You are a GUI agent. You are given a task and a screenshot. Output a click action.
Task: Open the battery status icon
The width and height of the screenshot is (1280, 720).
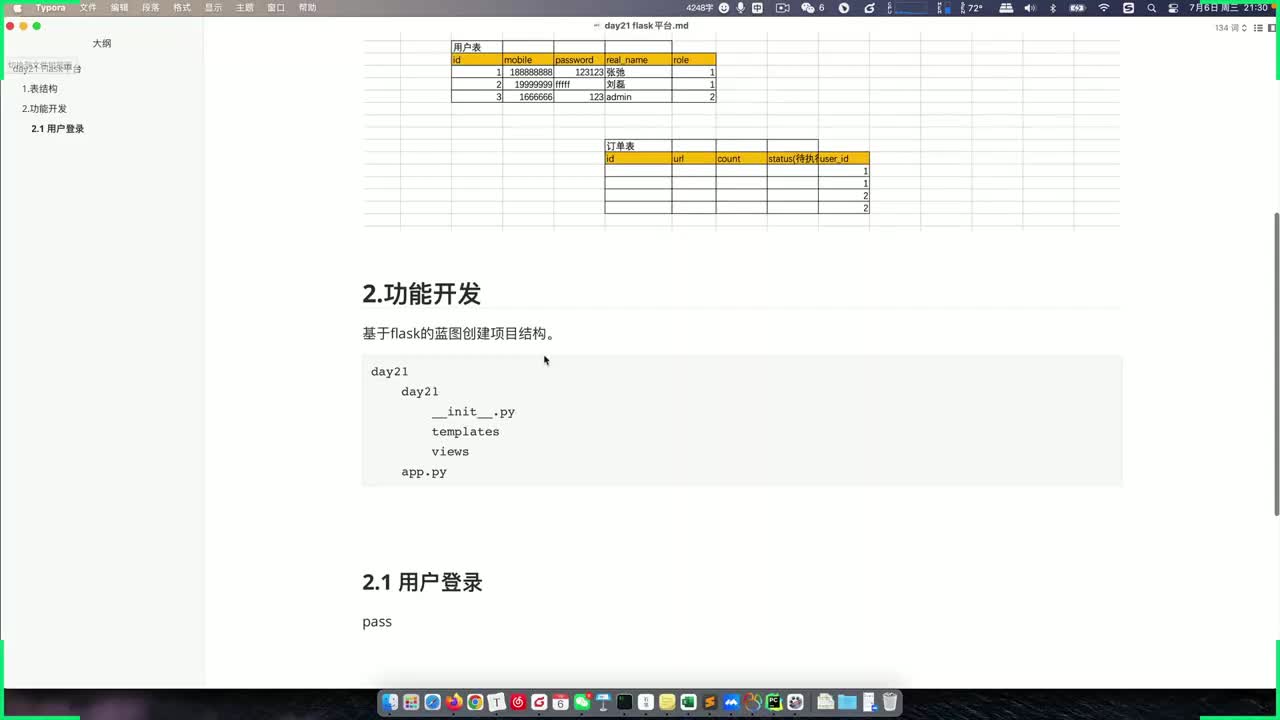coord(1077,8)
